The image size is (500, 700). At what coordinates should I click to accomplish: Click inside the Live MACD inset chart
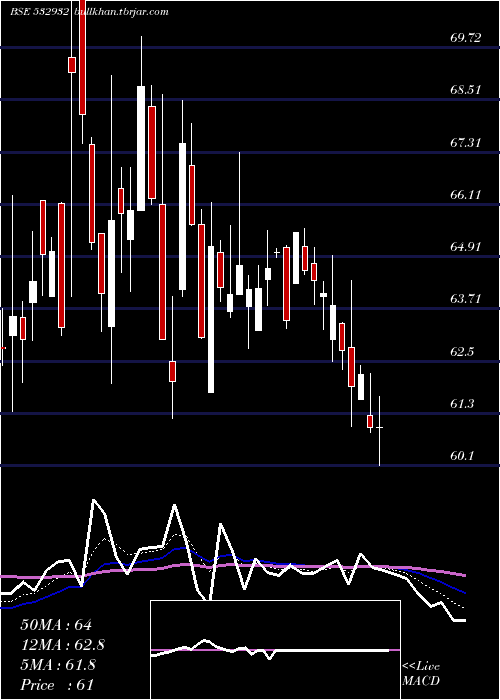click(x=275, y=650)
